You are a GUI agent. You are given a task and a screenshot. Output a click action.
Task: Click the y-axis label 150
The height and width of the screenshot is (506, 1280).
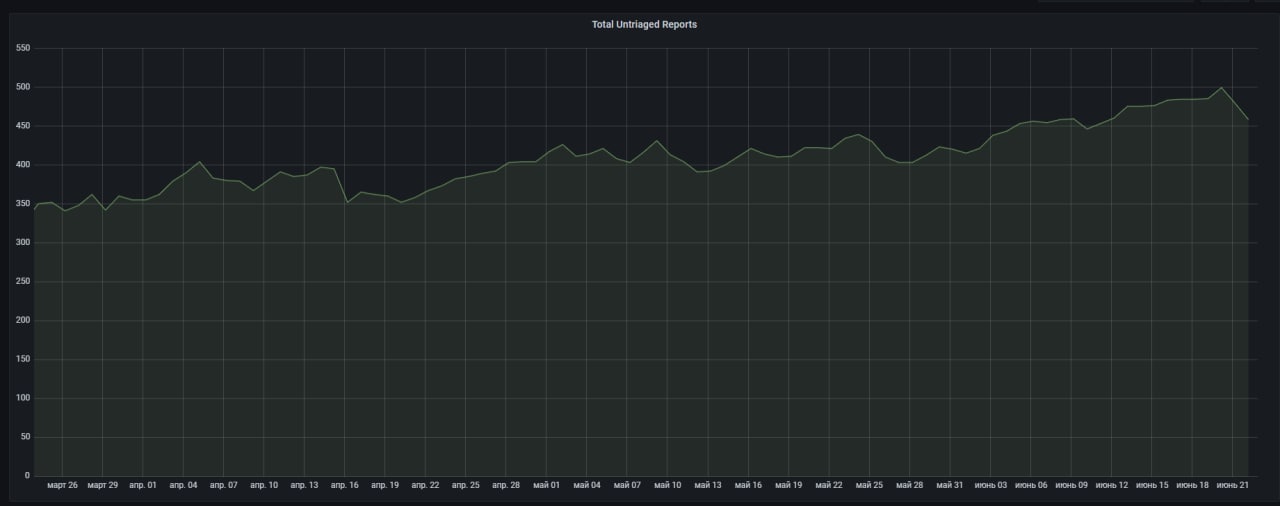pyautogui.click(x=24, y=359)
